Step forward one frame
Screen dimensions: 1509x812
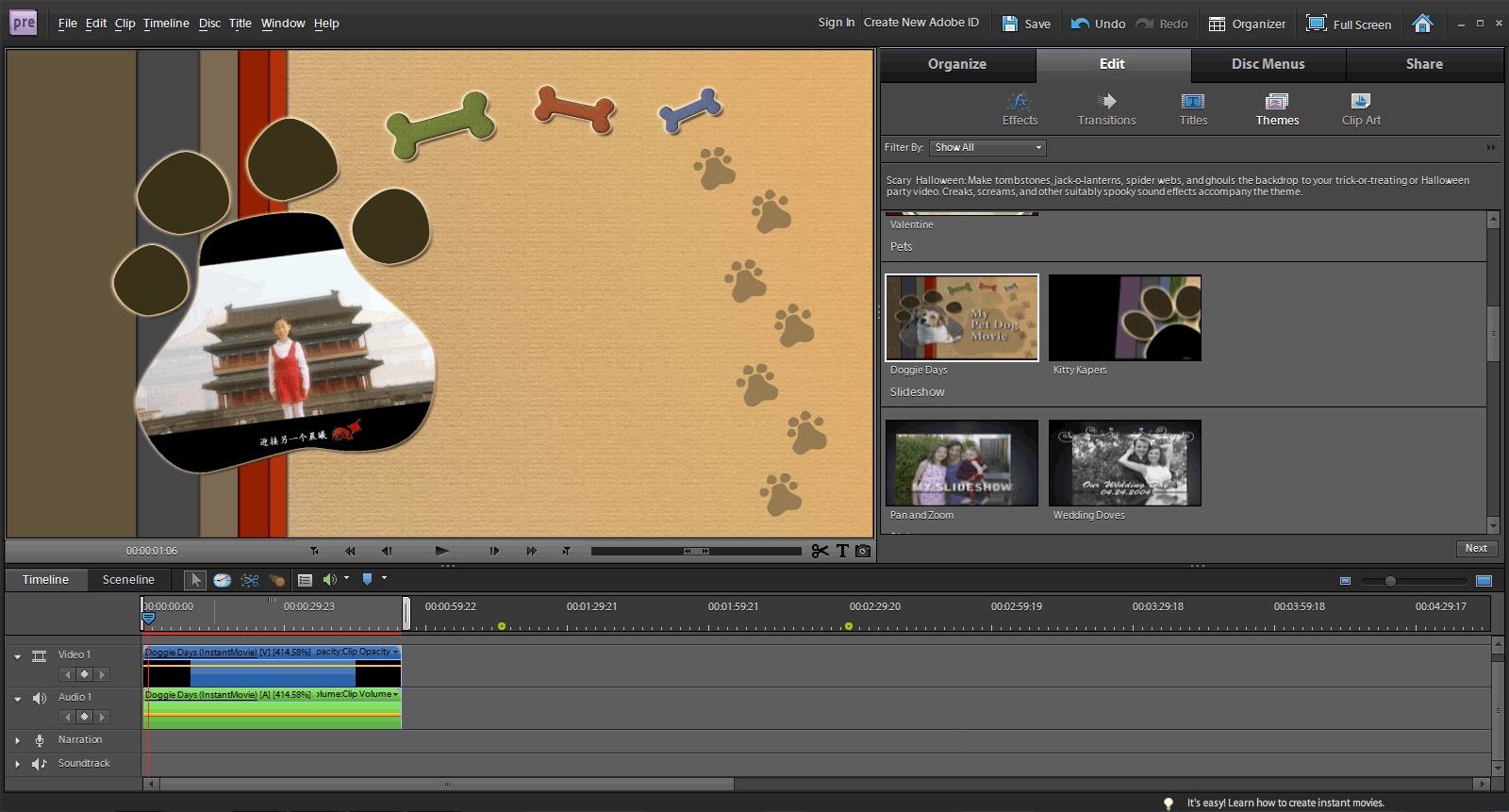pos(494,551)
